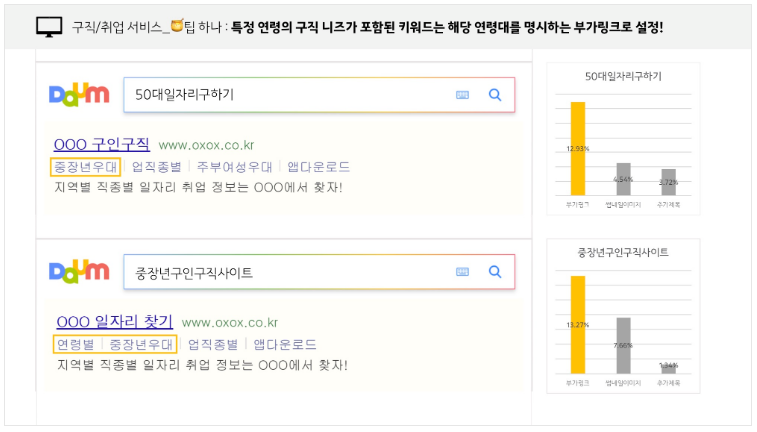Click the 중장년구인구직사이트 search input field
Image resolution: width=757 pixels, height=432 pixels.
(x=290, y=272)
